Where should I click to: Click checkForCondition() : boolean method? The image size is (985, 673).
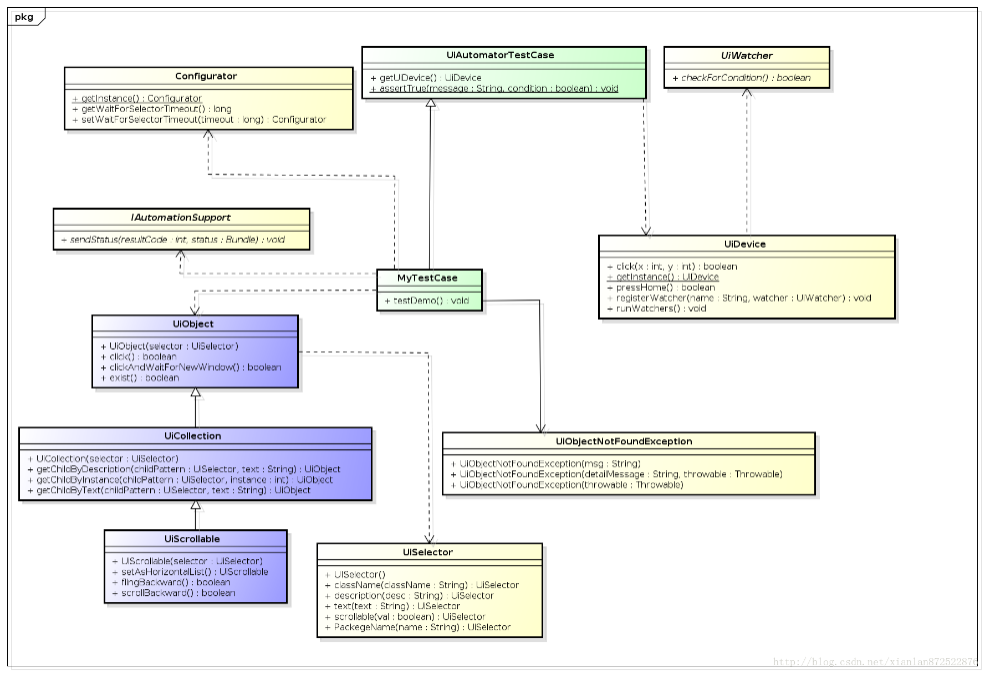pyautogui.click(x=741, y=78)
